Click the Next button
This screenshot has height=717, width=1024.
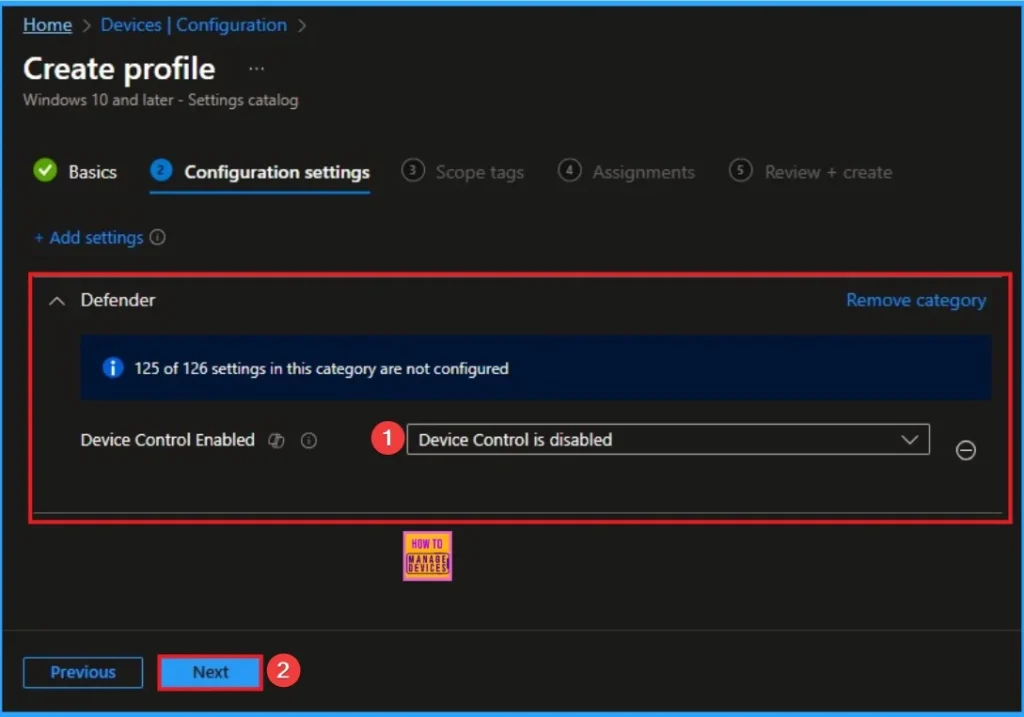(x=209, y=672)
